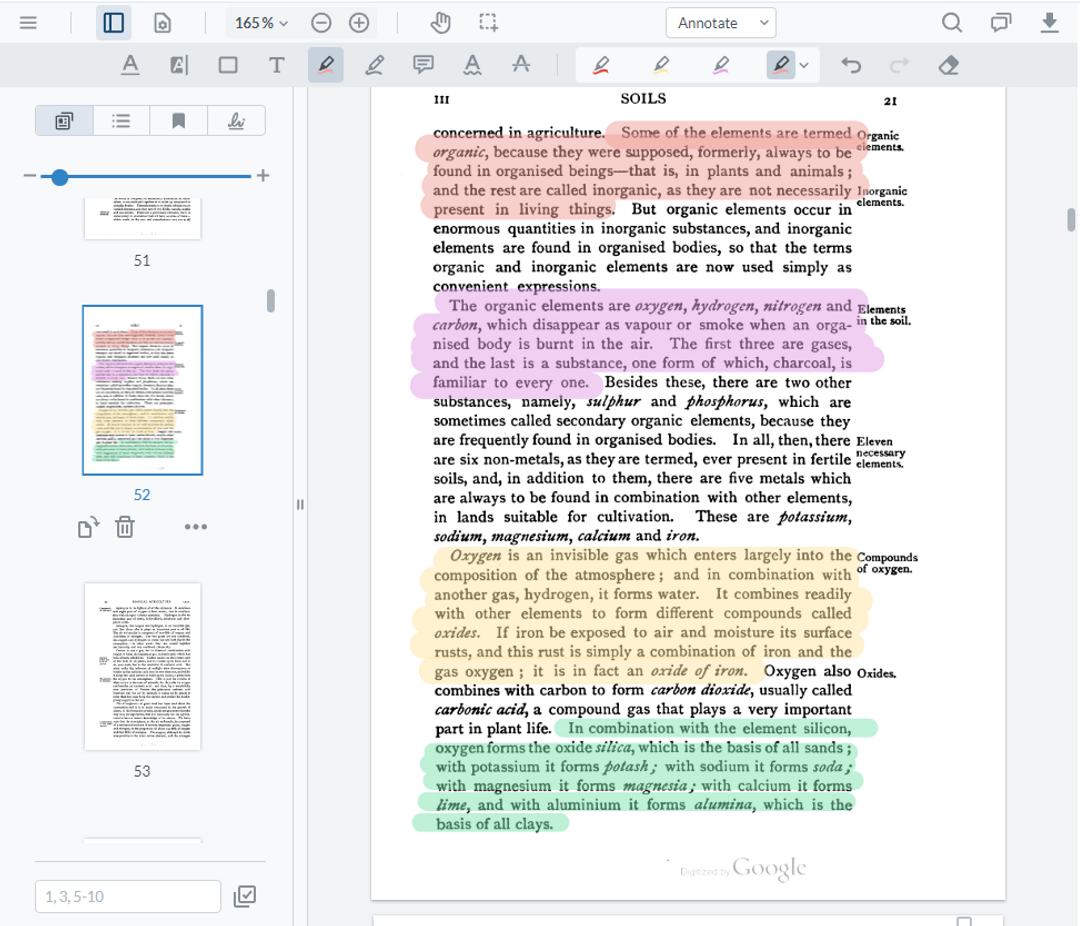Open document search
This screenshot has width=1080, height=926.
(951, 22)
